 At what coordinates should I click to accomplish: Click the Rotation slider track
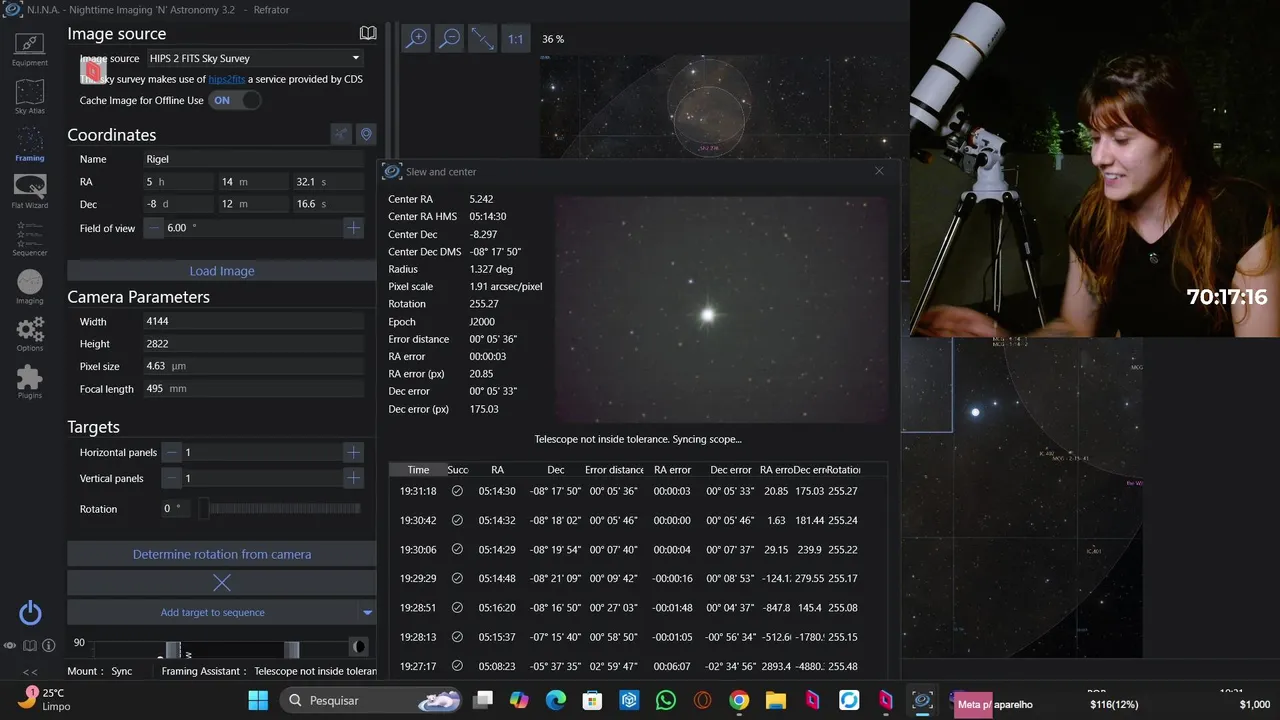[280, 509]
